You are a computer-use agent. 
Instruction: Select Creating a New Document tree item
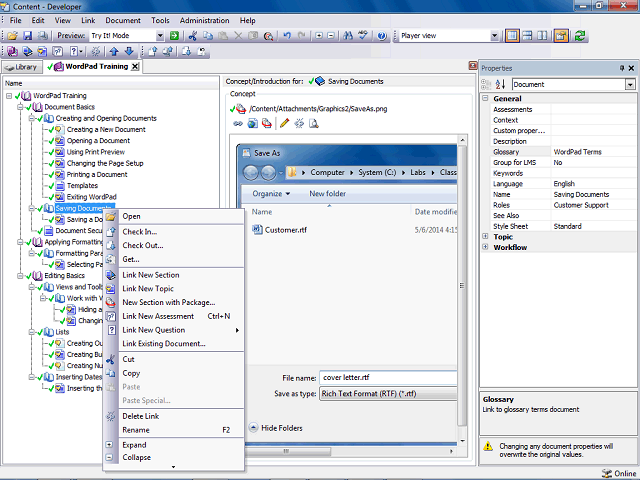tap(106, 129)
